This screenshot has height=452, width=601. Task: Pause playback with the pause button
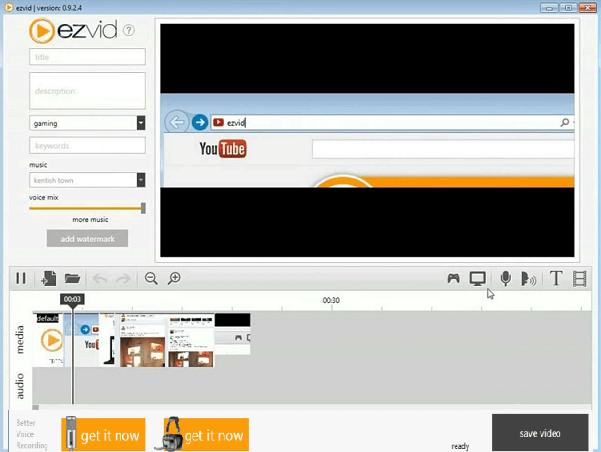click(x=21, y=278)
